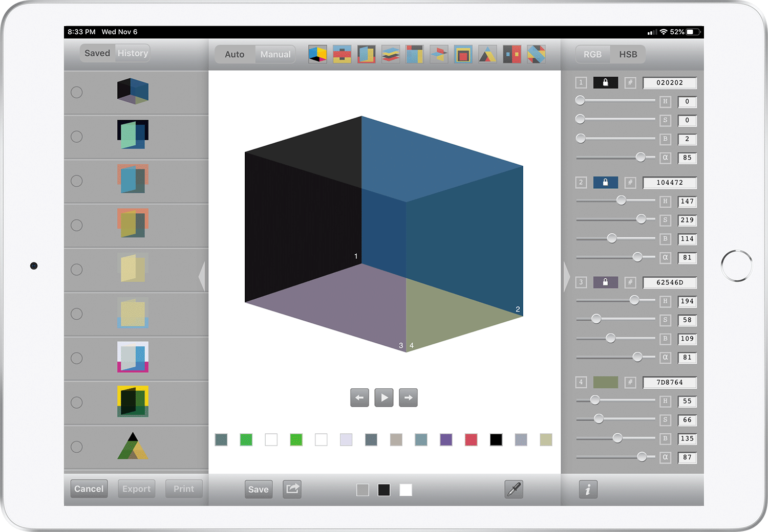Click the '#' hex button for color 4
The width and height of the screenshot is (768, 532).
click(x=630, y=382)
